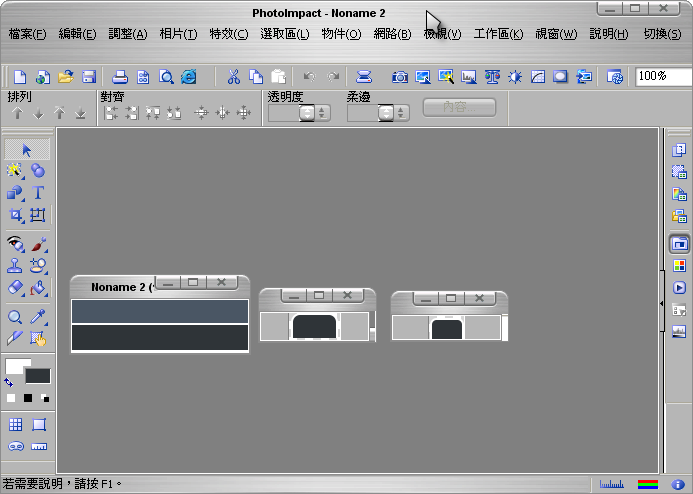Open the 調整(A) menu
Image resolution: width=693 pixels, height=494 pixels.
128,34
